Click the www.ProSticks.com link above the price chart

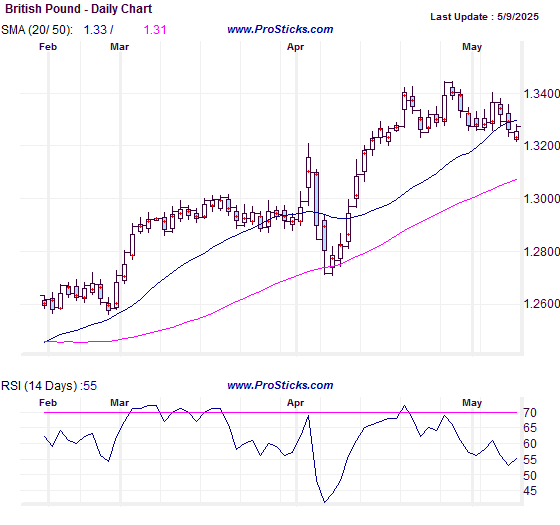tap(280, 29)
